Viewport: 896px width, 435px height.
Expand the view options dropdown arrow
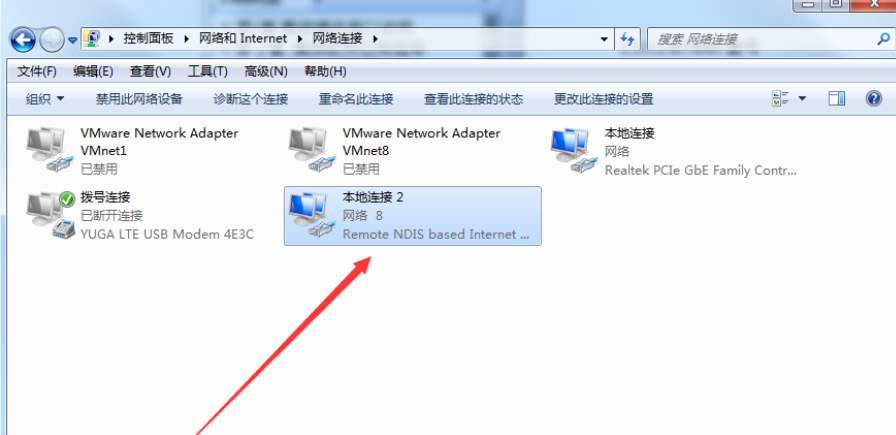802,99
